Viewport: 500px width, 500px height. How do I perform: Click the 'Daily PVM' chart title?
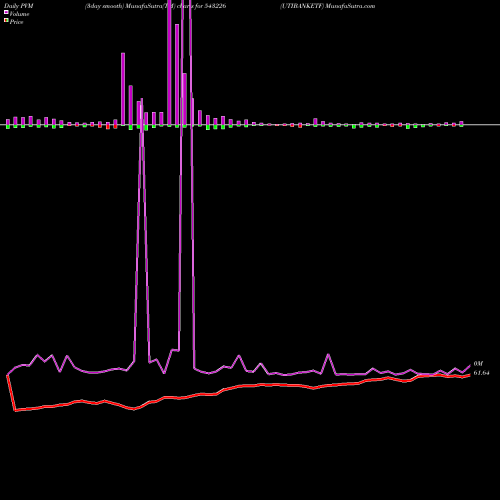19,6
